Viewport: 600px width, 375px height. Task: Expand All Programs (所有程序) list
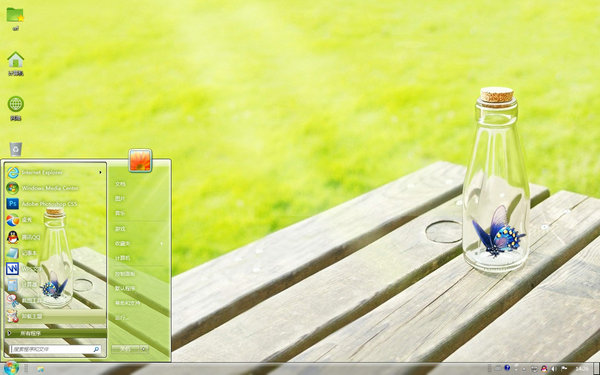(55, 333)
